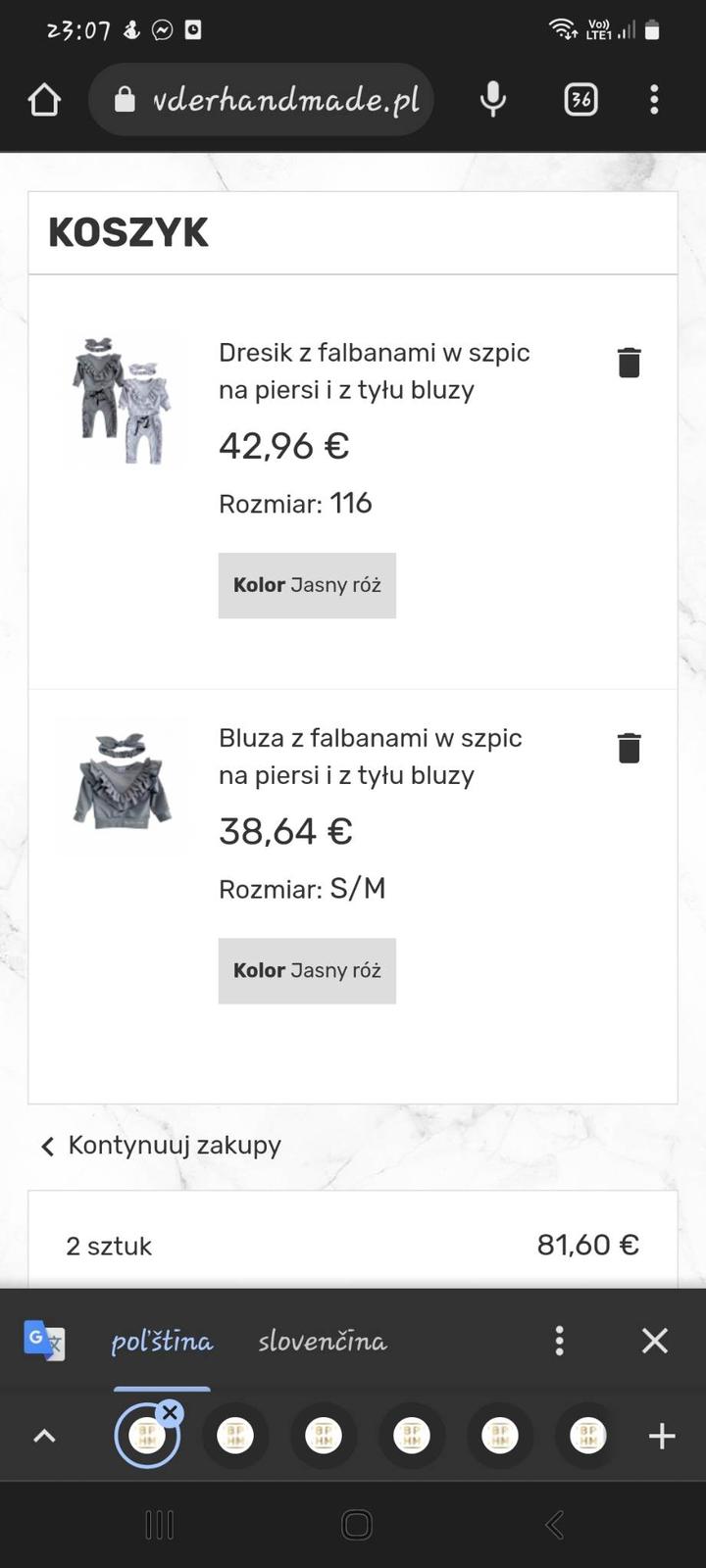Tap the Google Translate icon

(44, 1340)
